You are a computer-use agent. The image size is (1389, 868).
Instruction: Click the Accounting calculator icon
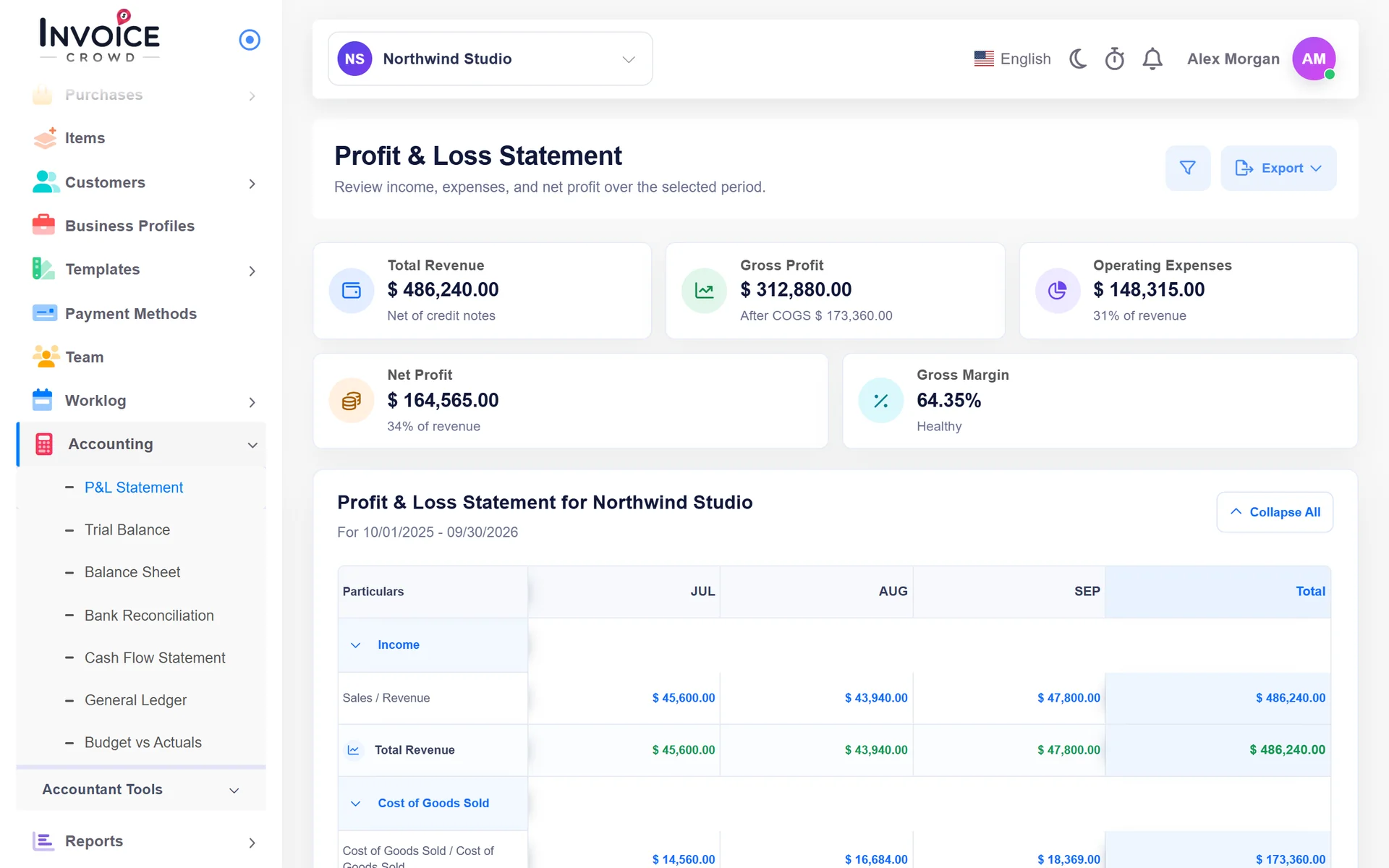tap(44, 444)
